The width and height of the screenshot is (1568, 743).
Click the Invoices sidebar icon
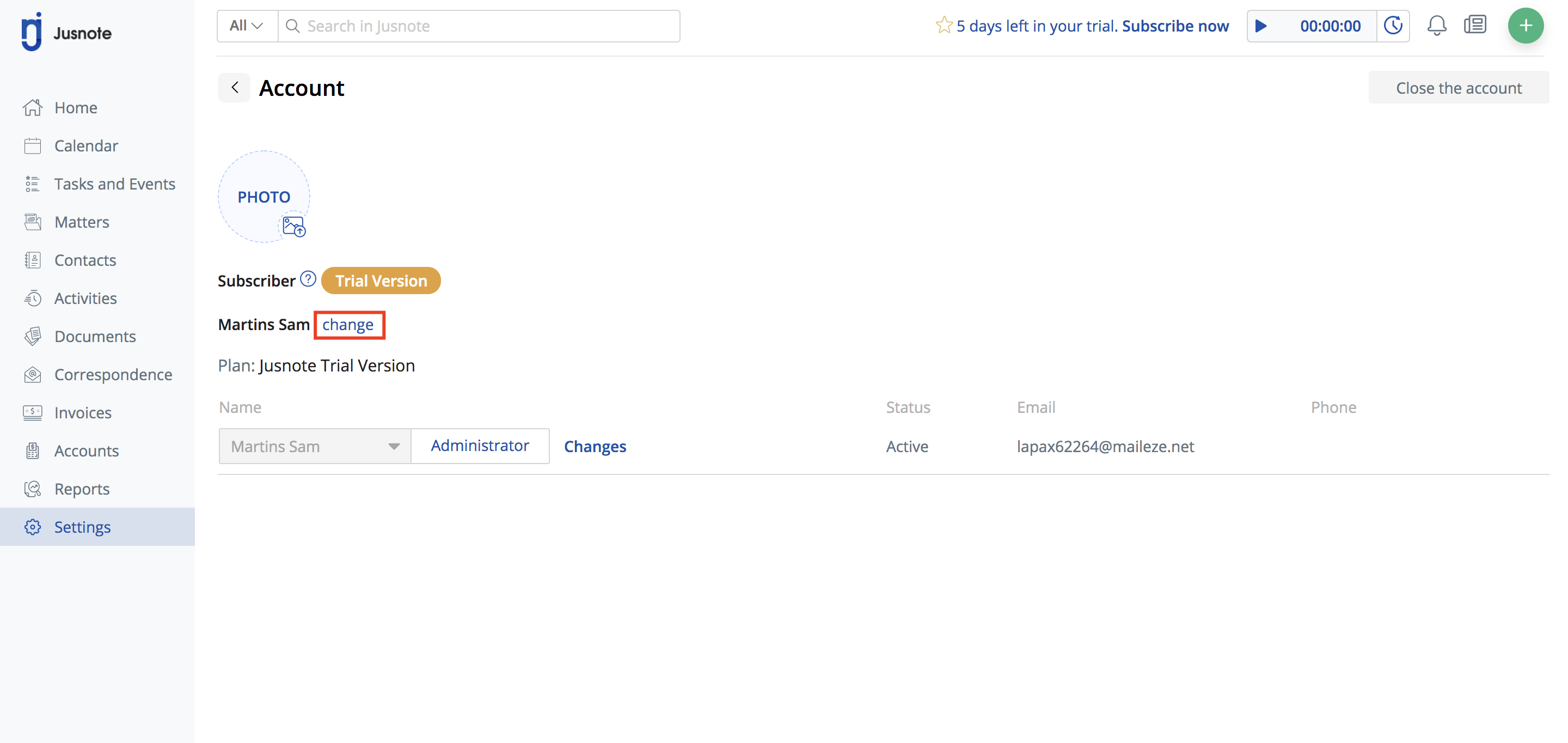click(33, 413)
